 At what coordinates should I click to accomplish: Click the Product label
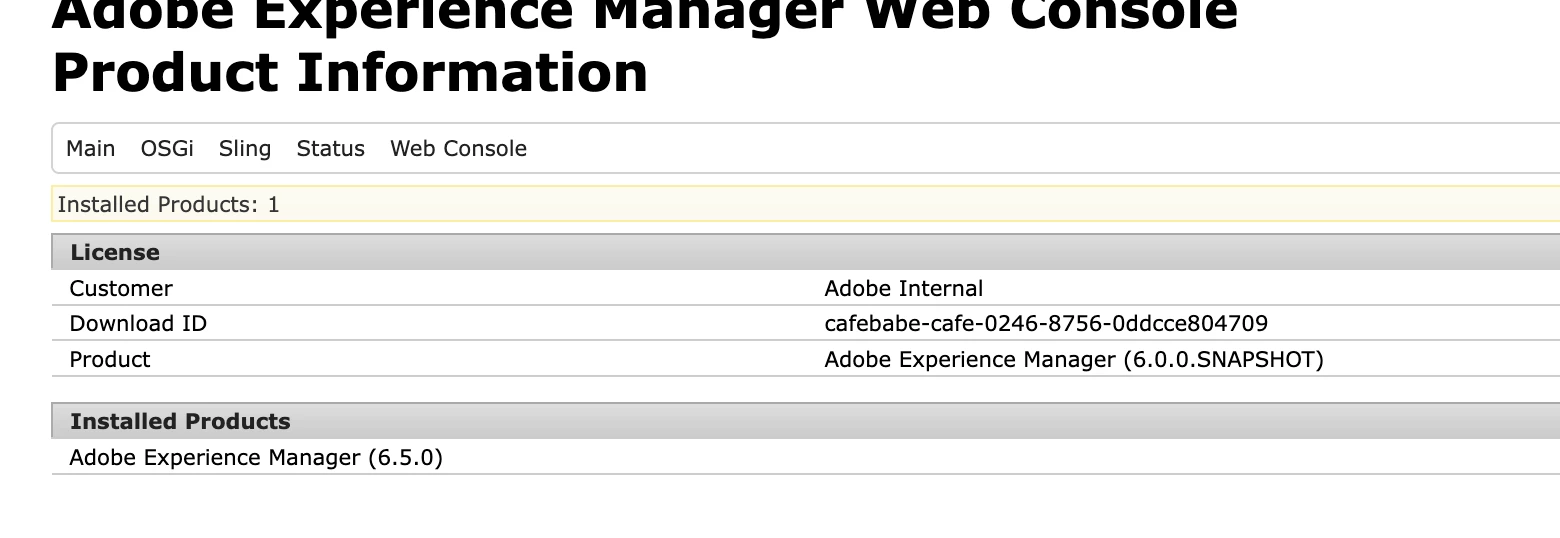click(x=110, y=360)
